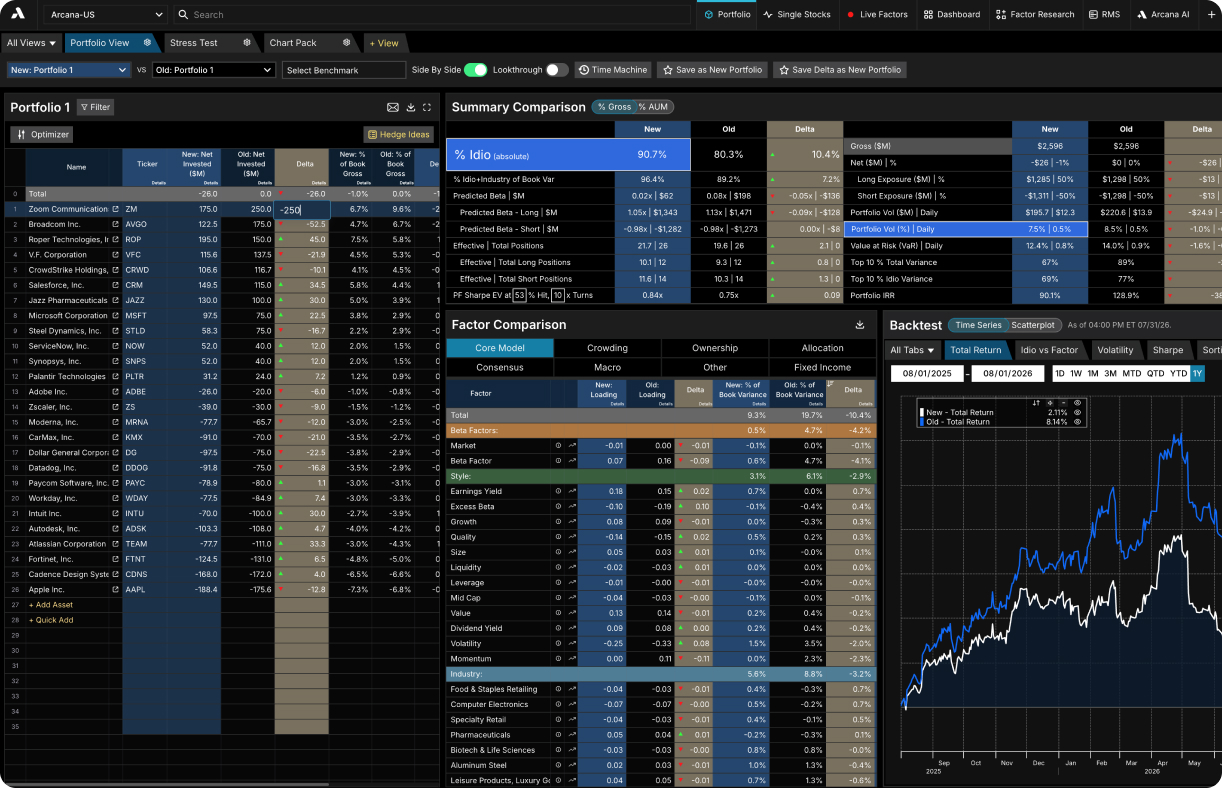The width and height of the screenshot is (1222, 788).
Task: Expand Portfolio 1 panel to fullscreen
Action: click(x=428, y=107)
